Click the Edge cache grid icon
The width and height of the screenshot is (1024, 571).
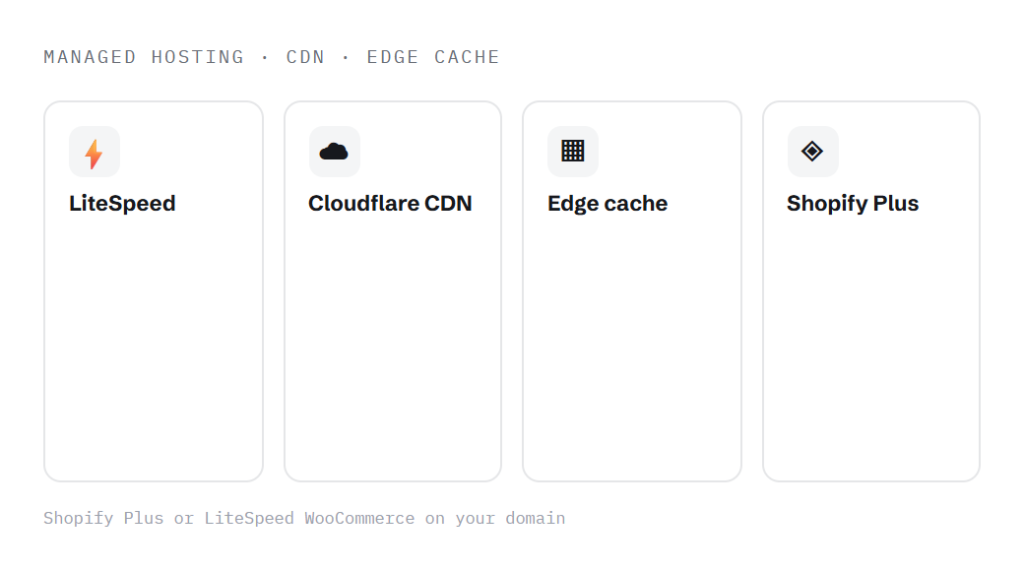573,151
